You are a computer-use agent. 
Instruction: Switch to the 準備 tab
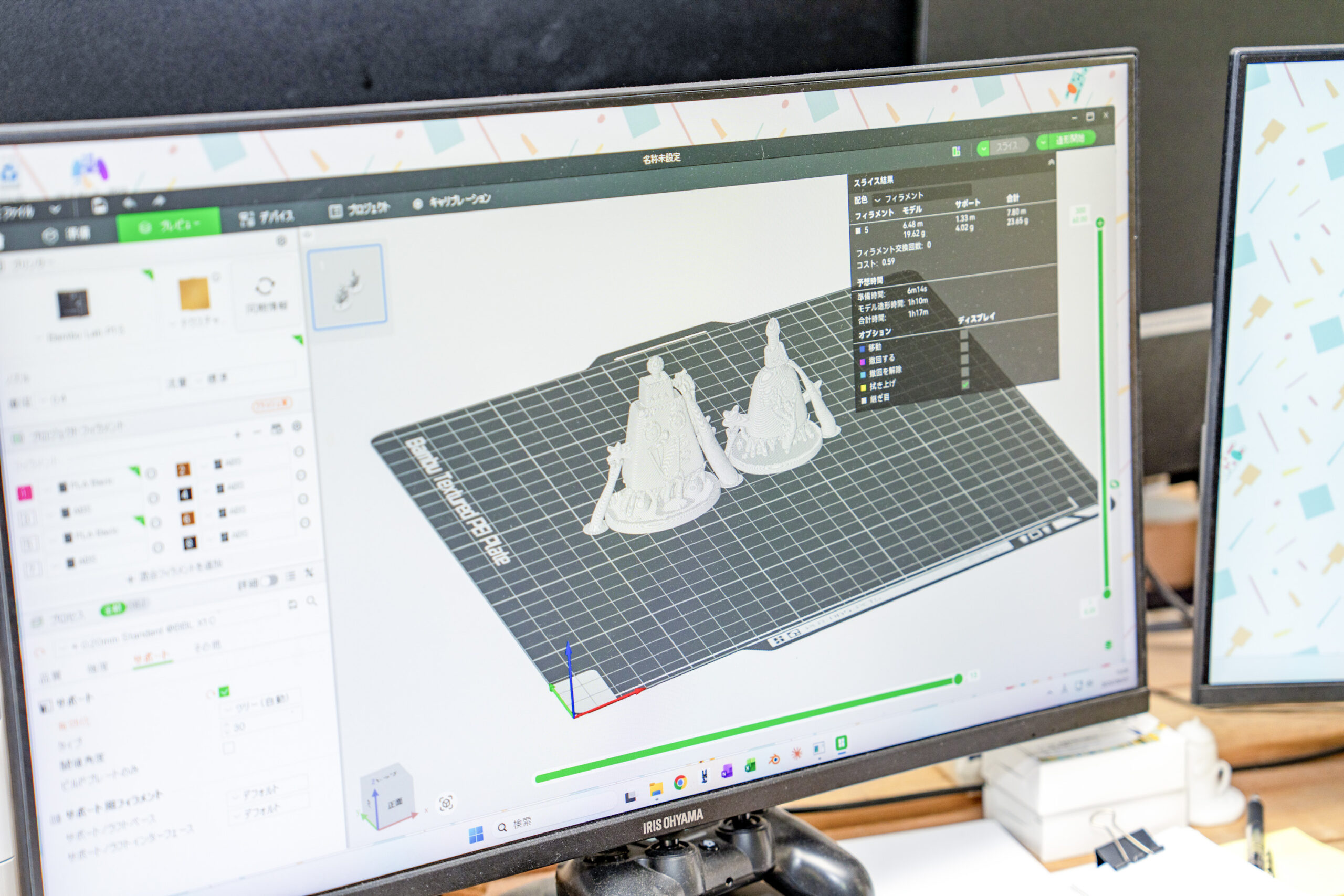click(x=66, y=234)
